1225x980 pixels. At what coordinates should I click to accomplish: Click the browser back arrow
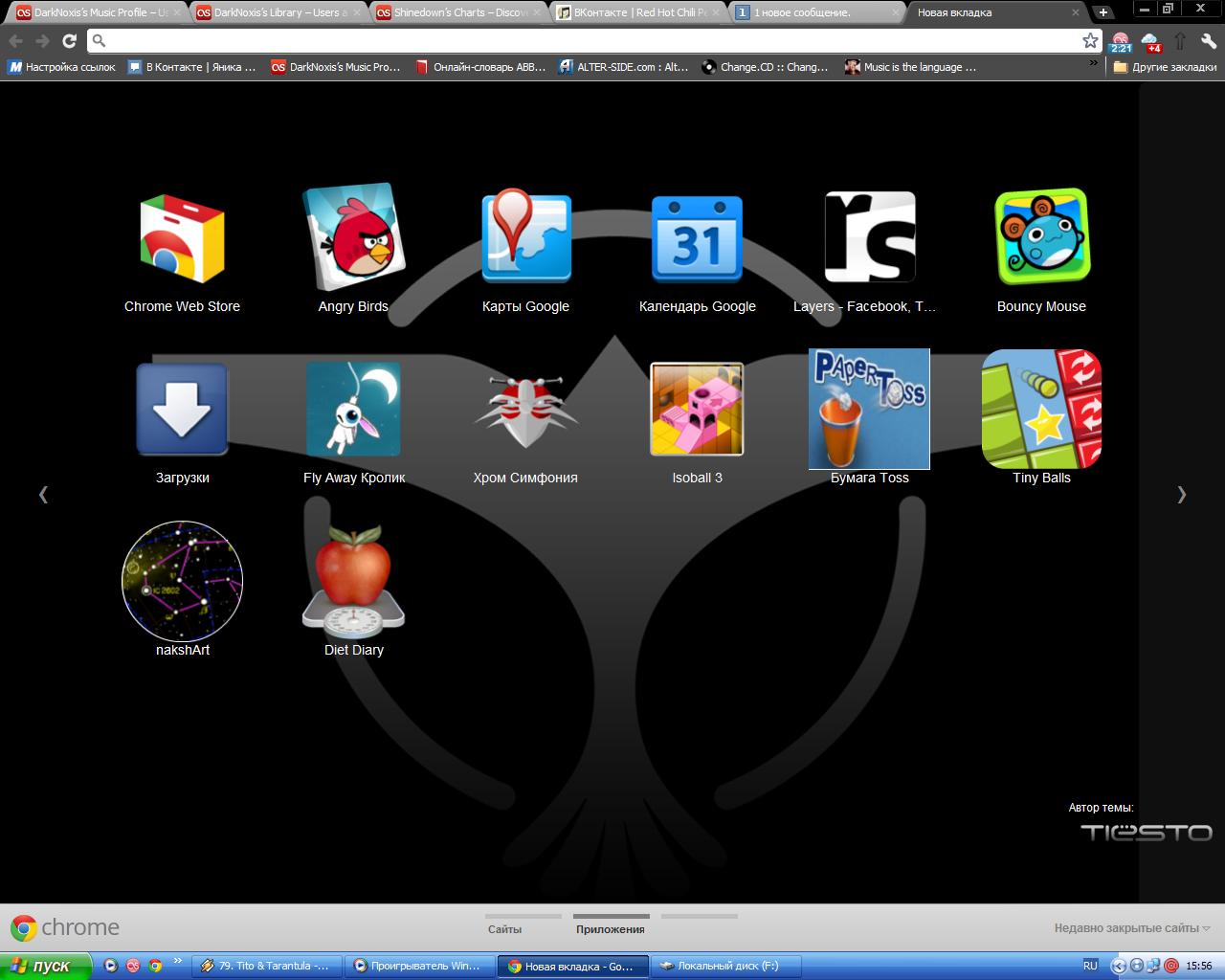[15, 40]
